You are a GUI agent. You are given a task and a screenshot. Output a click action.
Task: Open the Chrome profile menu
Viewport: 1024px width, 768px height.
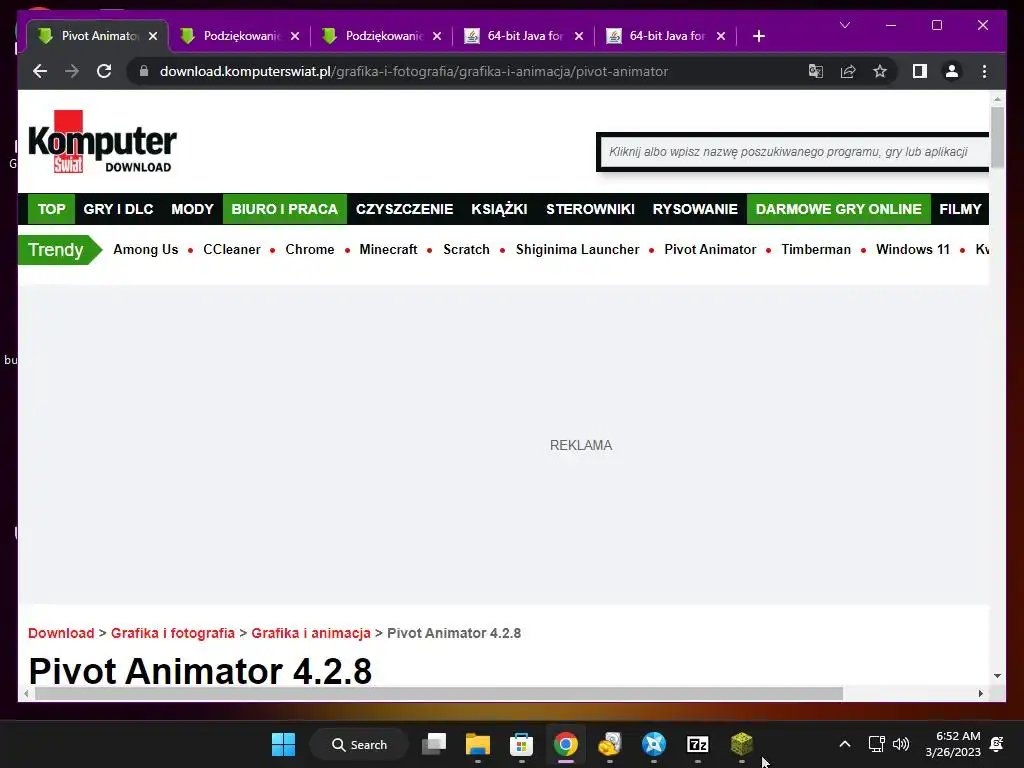[952, 71]
